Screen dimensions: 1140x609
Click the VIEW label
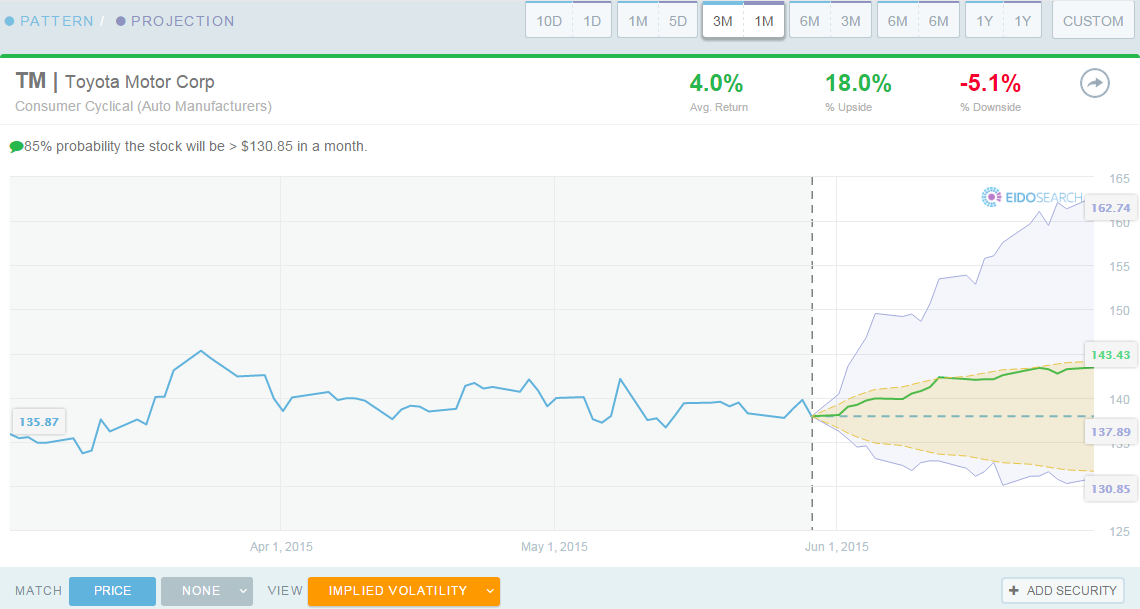pyautogui.click(x=285, y=591)
